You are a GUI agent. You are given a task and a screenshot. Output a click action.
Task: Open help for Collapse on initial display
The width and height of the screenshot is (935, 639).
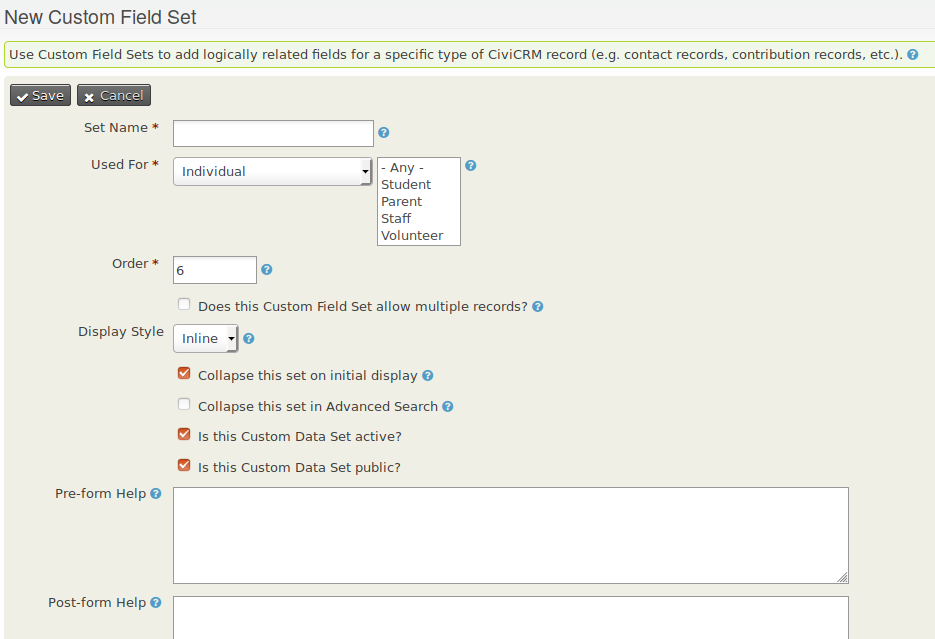(x=428, y=376)
